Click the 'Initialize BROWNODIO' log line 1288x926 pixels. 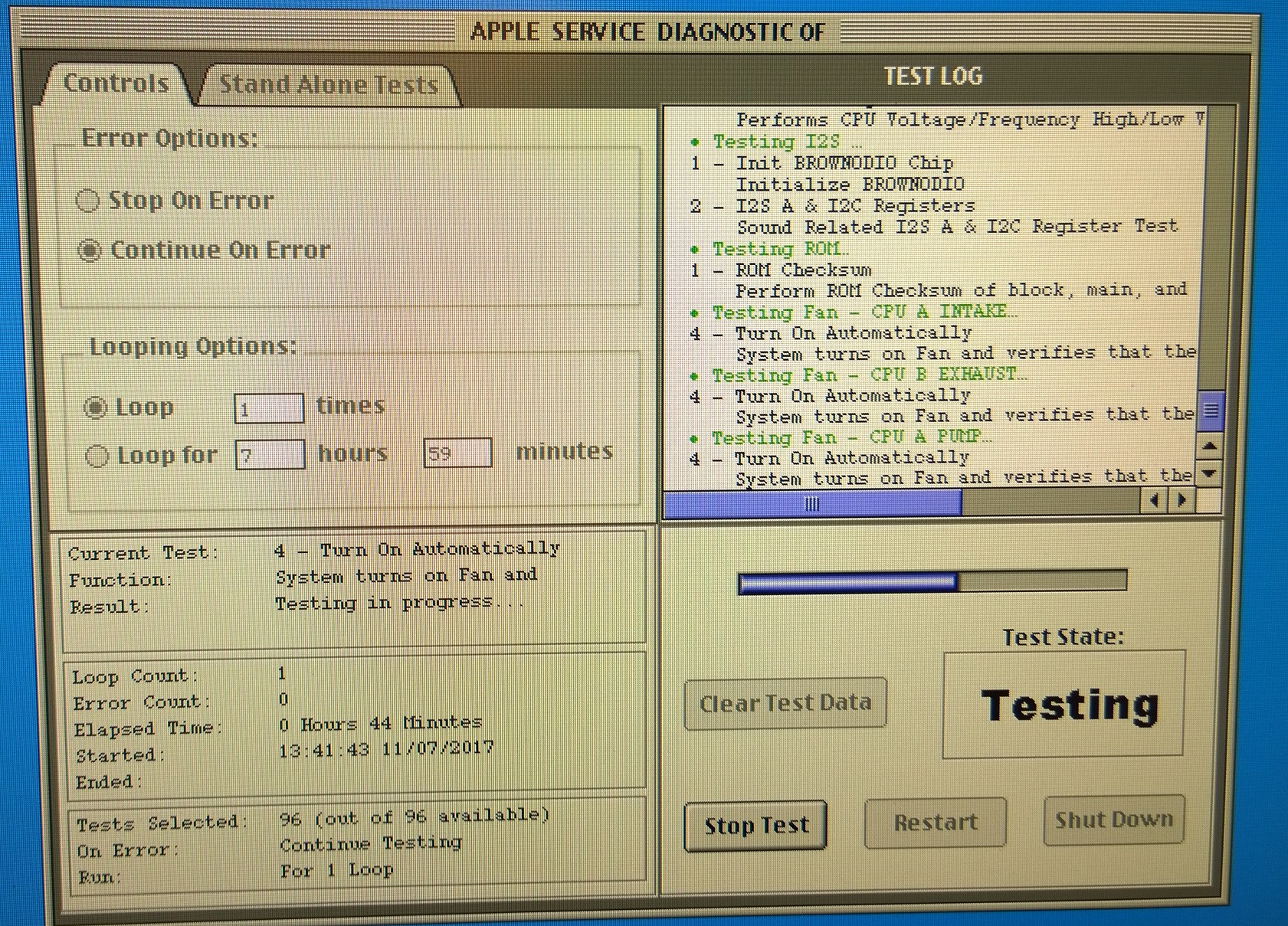click(850, 185)
